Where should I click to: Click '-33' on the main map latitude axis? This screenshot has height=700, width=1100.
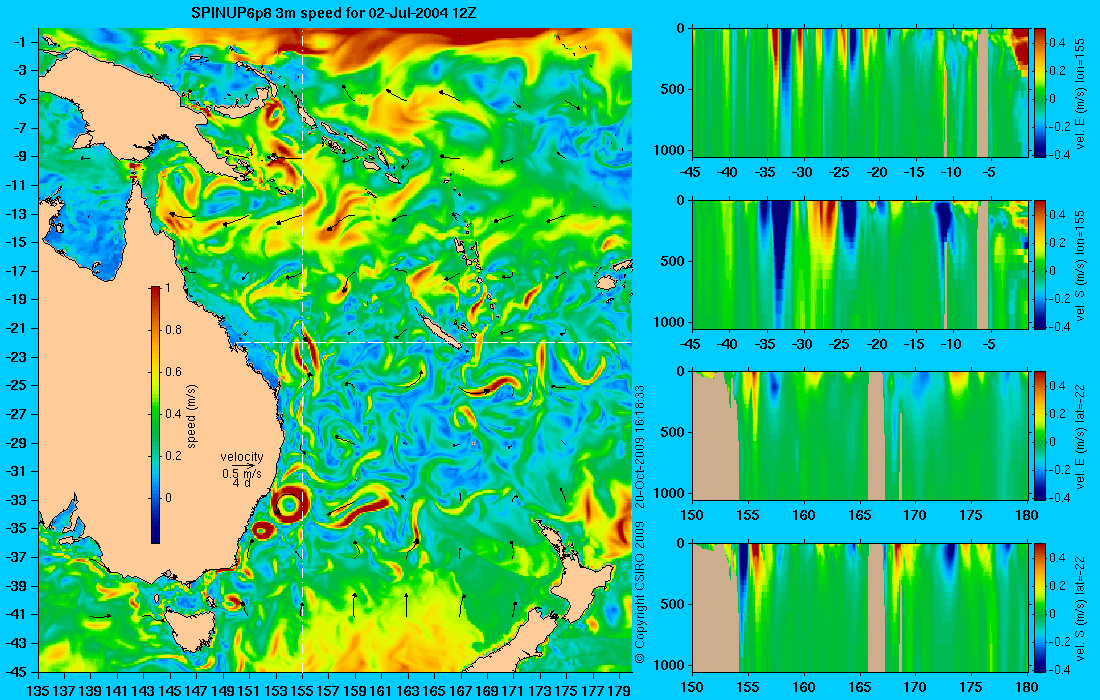pos(20,500)
